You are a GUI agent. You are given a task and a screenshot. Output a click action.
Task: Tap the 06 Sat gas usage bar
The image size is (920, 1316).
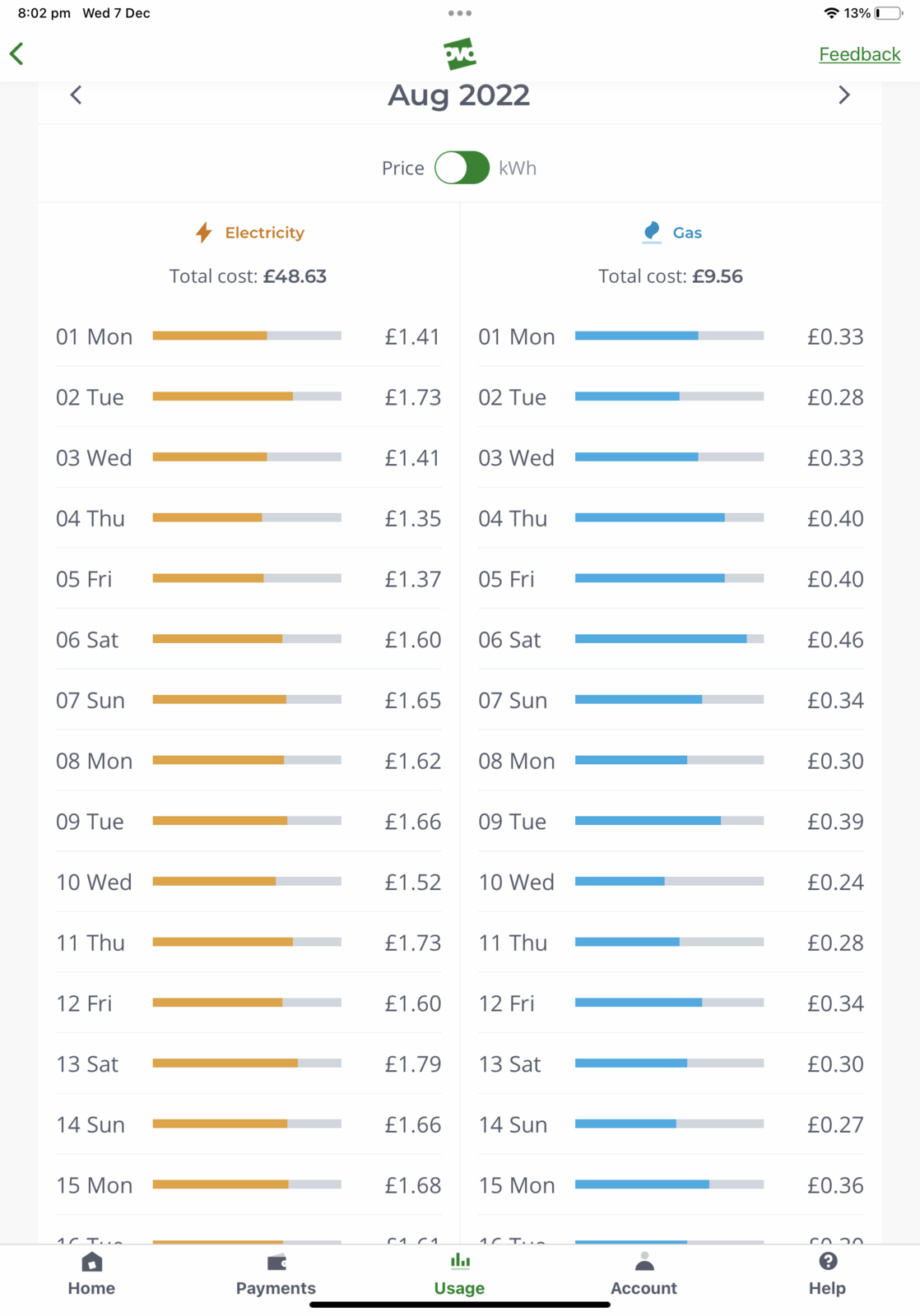pyautogui.click(x=669, y=639)
